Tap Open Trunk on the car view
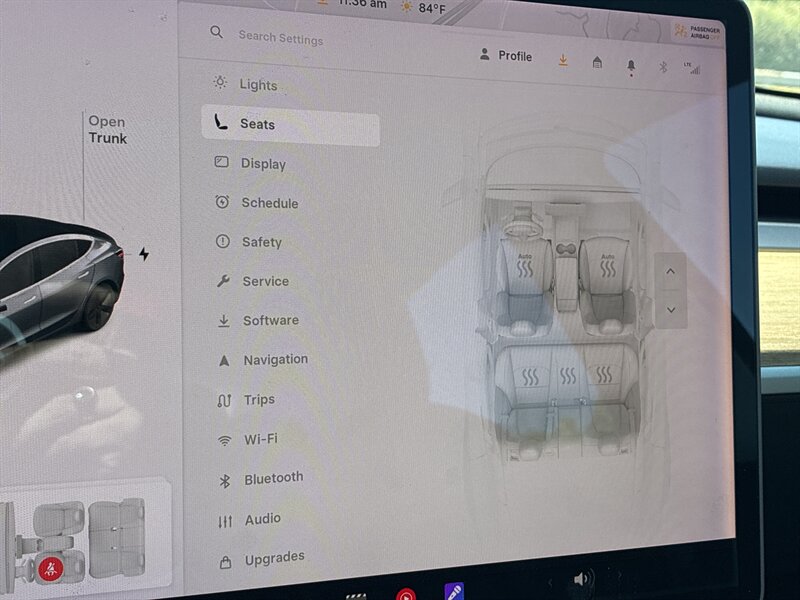Screen dimensions: 800x600 point(107,130)
